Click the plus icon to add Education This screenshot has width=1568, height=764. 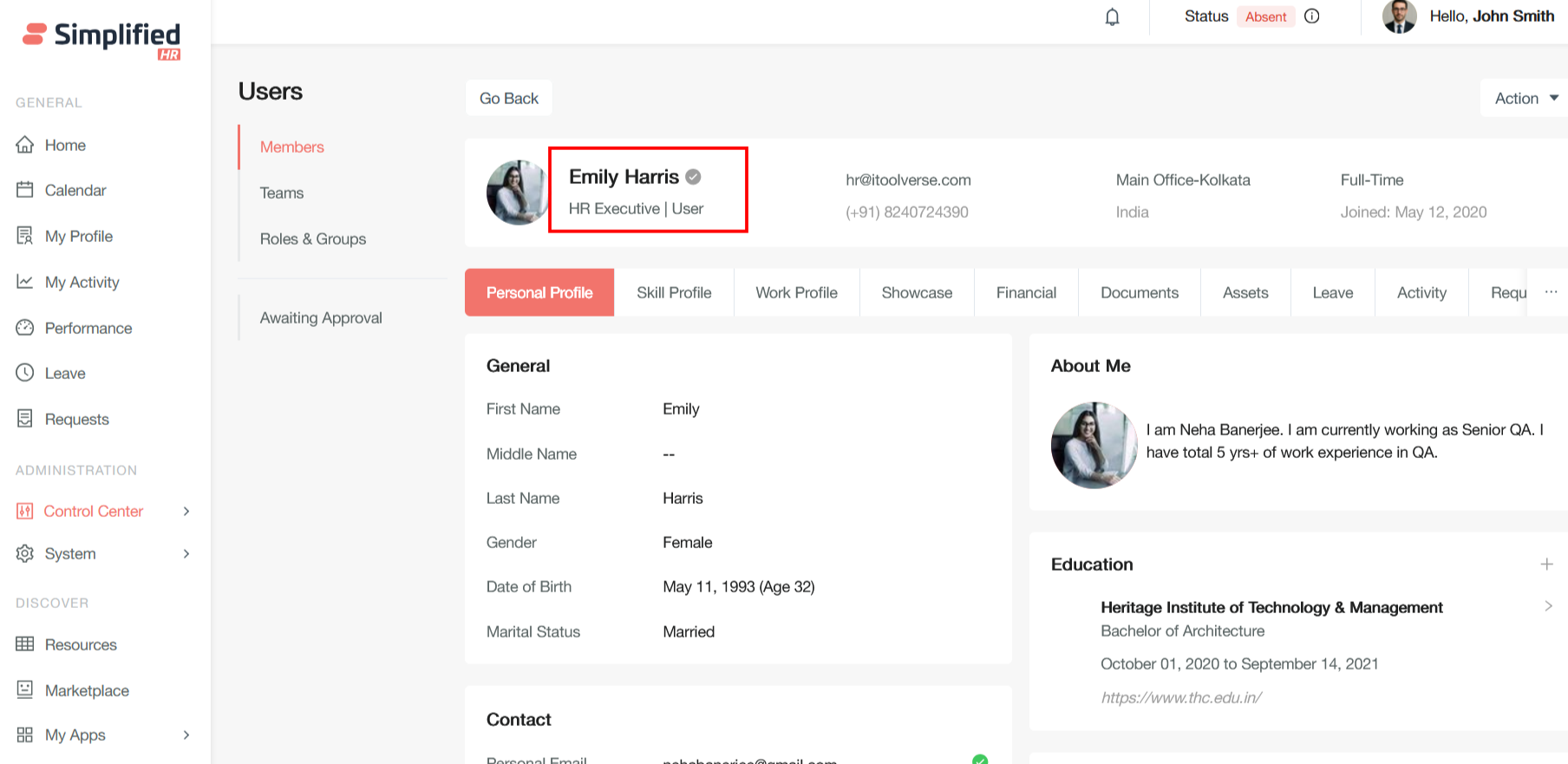pyautogui.click(x=1546, y=565)
